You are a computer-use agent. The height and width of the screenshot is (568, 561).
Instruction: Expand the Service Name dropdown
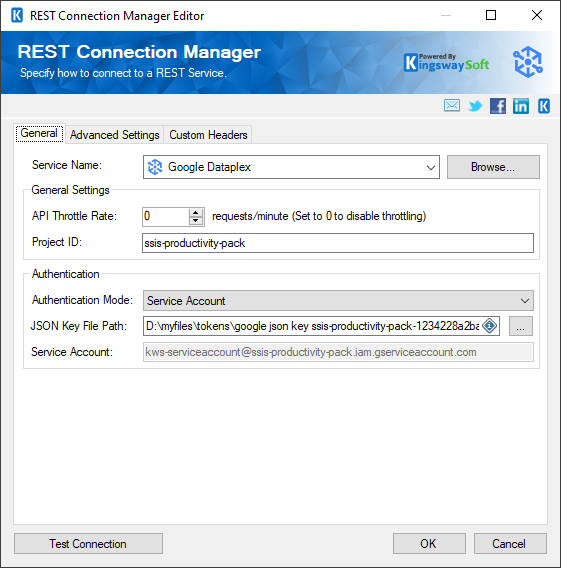coord(431,167)
